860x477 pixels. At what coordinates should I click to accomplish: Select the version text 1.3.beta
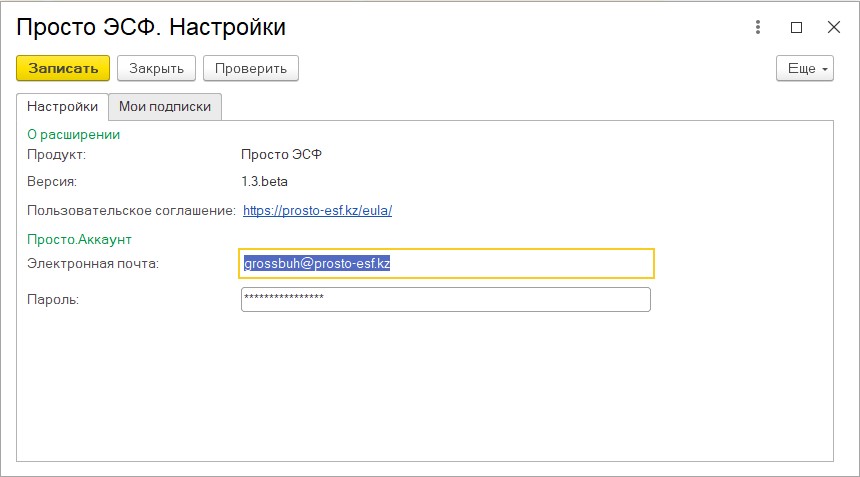click(264, 181)
